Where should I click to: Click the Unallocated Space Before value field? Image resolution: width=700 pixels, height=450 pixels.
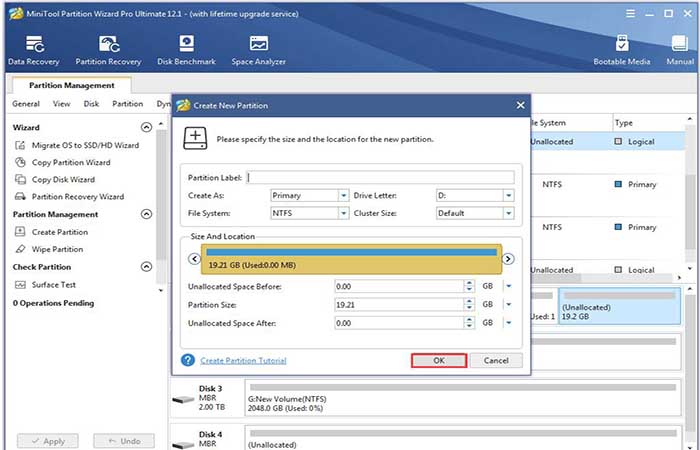point(399,286)
